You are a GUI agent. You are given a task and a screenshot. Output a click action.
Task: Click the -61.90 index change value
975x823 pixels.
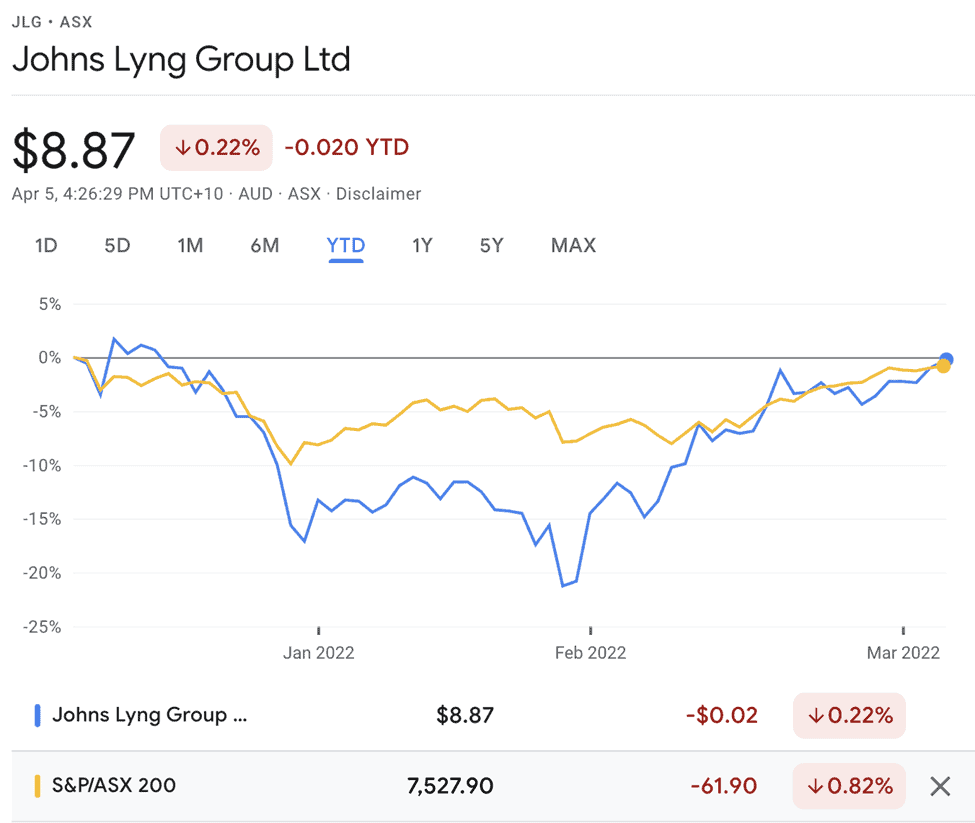coord(724,786)
